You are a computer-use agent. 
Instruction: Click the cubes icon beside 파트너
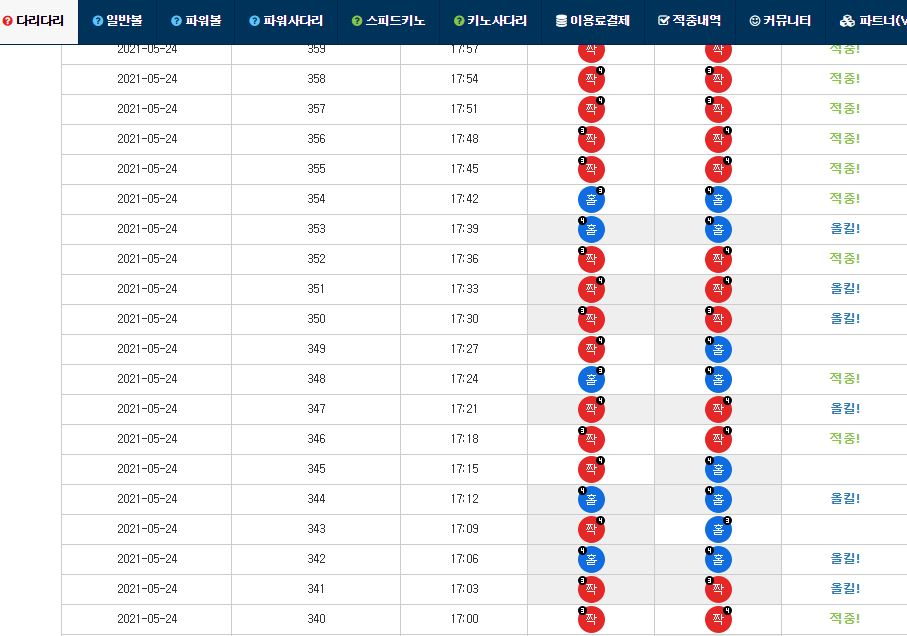tap(847, 21)
